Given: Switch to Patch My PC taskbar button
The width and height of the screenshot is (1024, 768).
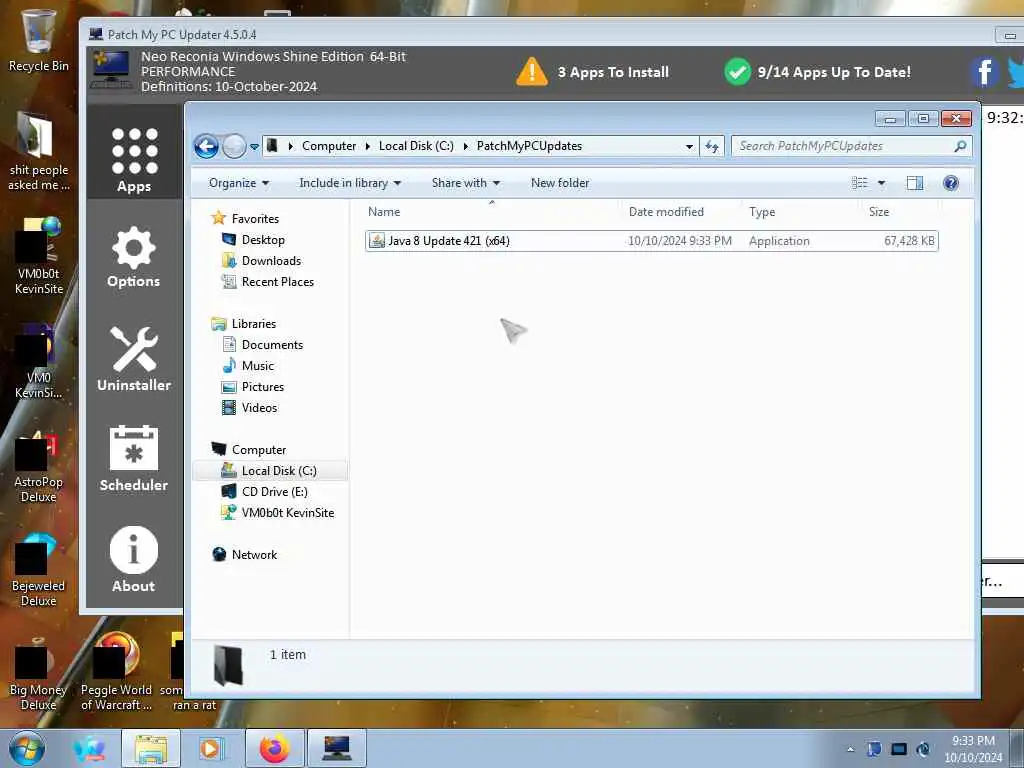Looking at the screenshot, I should [337, 748].
